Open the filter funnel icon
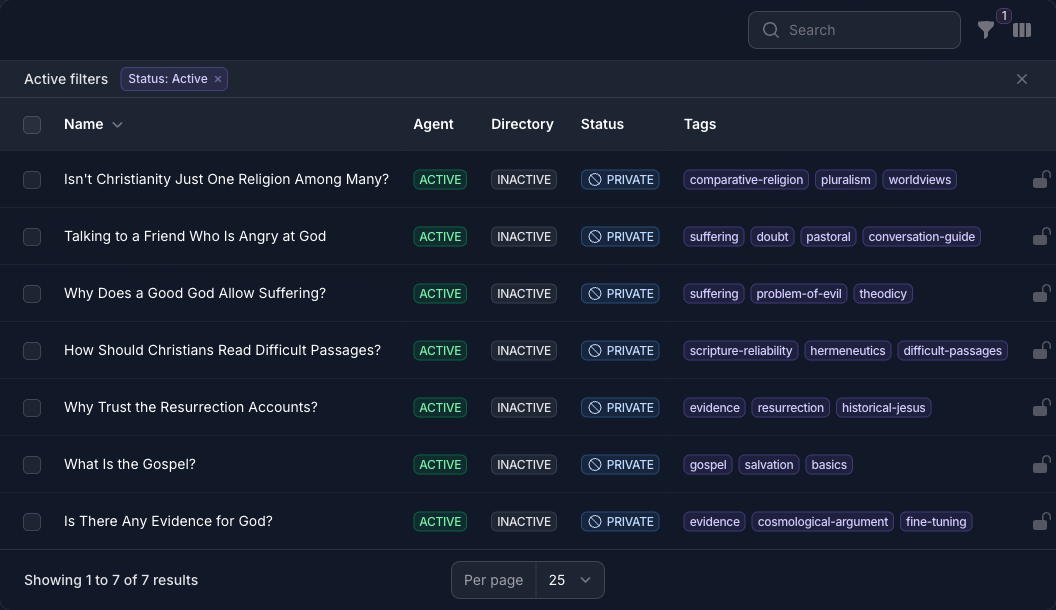The height and width of the screenshot is (610, 1056). pos(985,30)
